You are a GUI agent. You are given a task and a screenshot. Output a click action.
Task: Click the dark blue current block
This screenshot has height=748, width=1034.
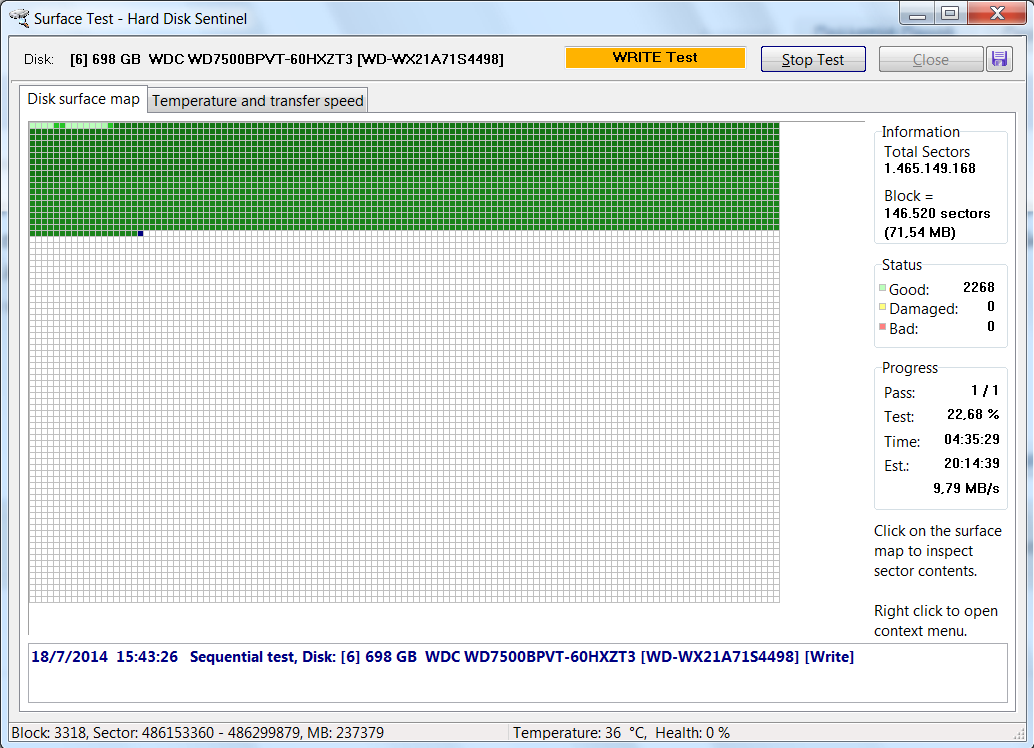point(140,234)
